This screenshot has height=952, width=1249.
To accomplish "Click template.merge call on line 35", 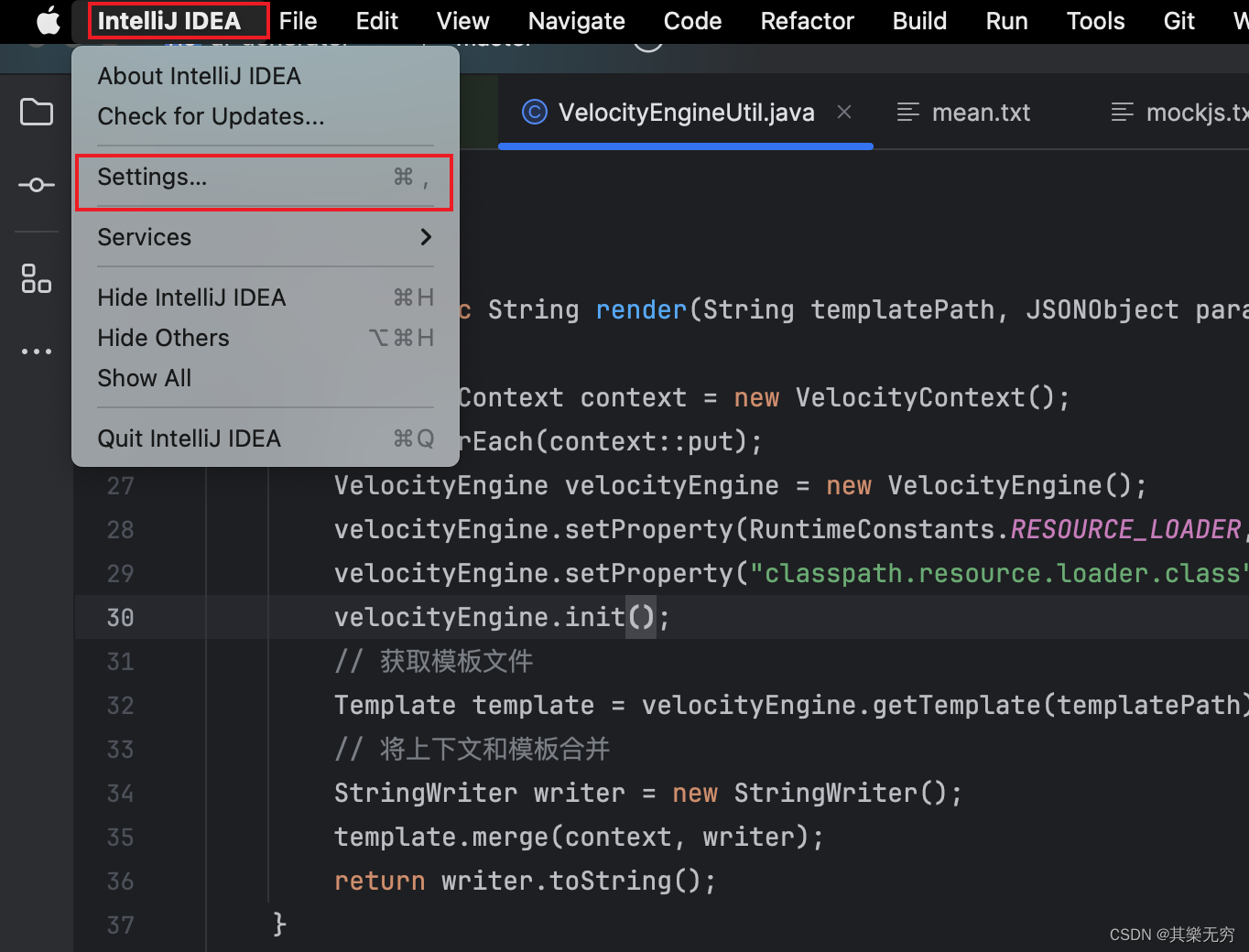I will tap(580, 837).
